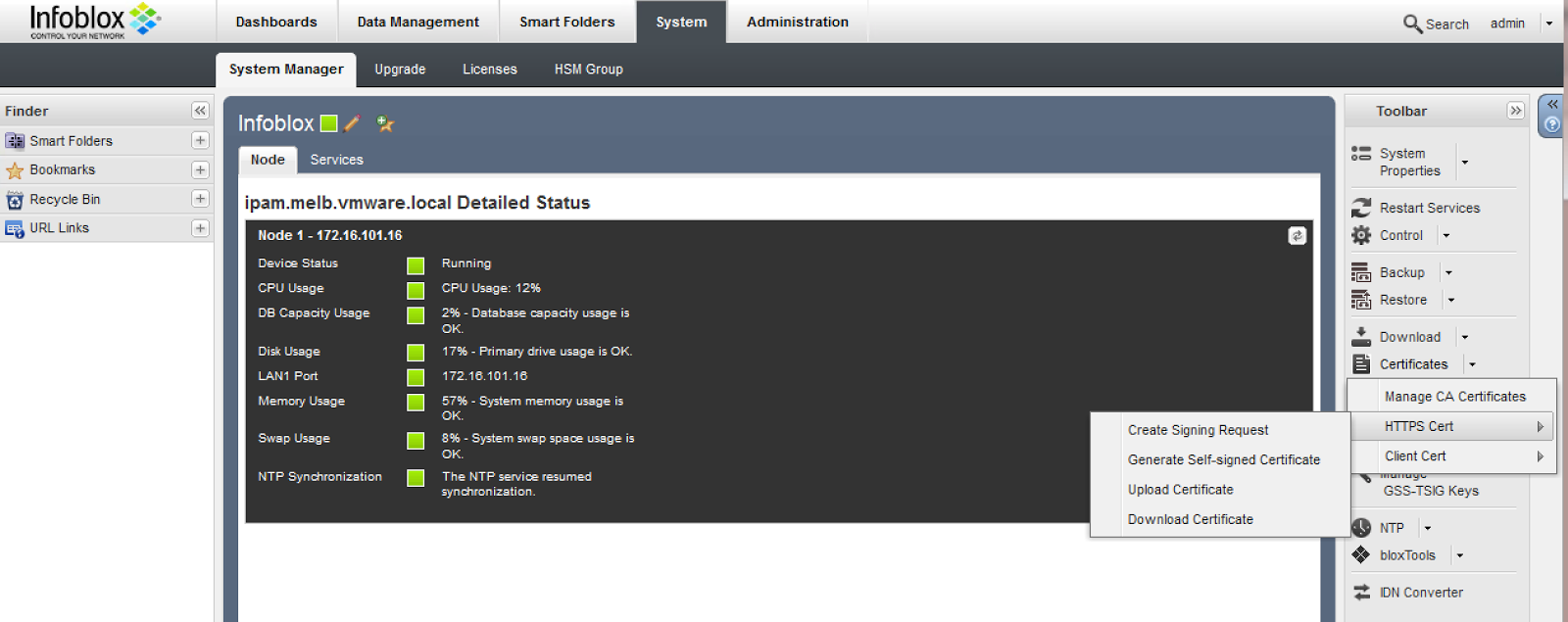The image size is (1568, 622).
Task: Click the pencil edit icon
Action: pos(353,123)
